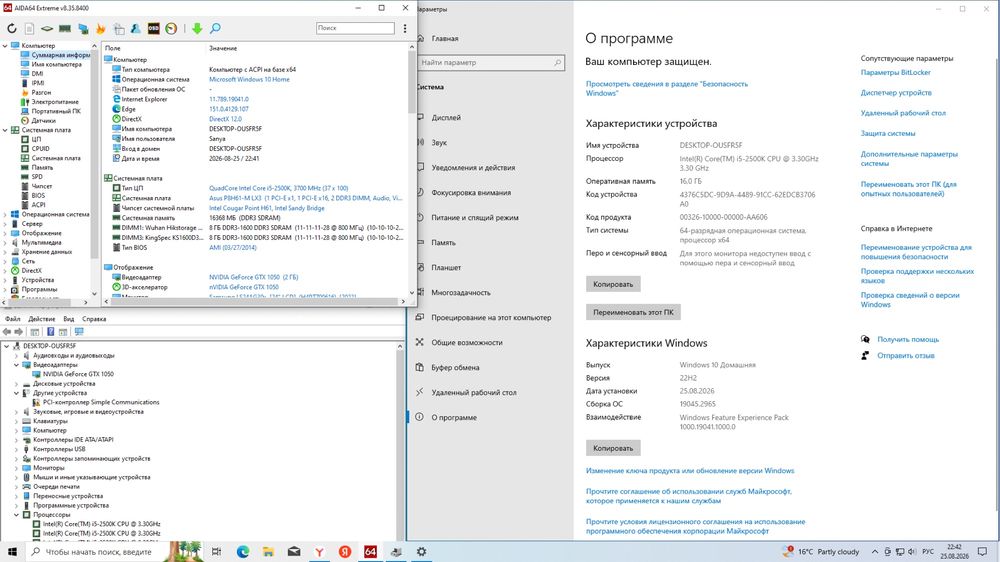The image size is (1000, 562).
Task: Expand Операционная система node in AIDA64 tree
Action: [x=5, y=214]
